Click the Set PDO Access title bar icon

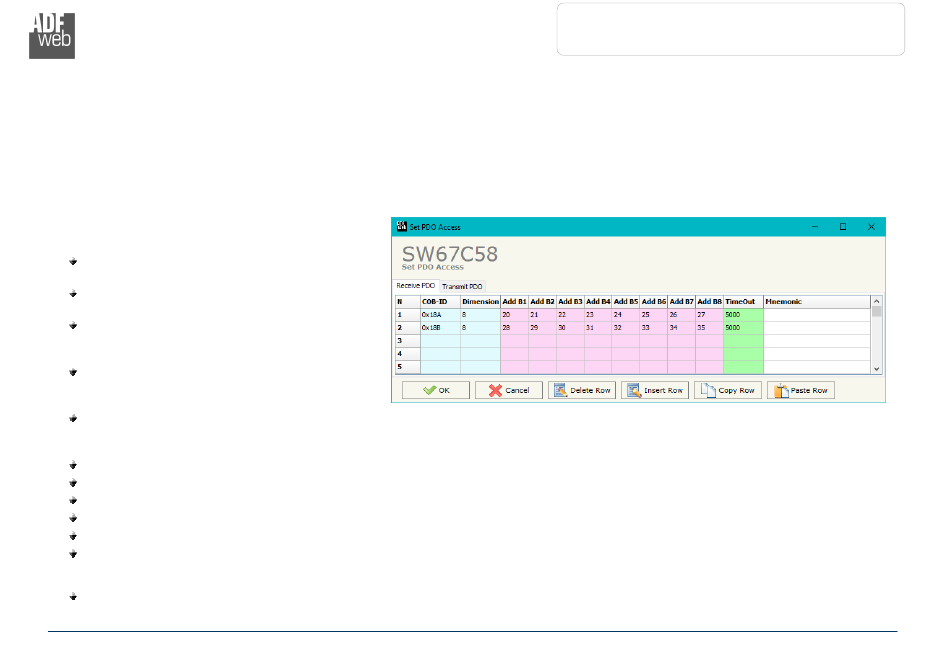(402, 227)
